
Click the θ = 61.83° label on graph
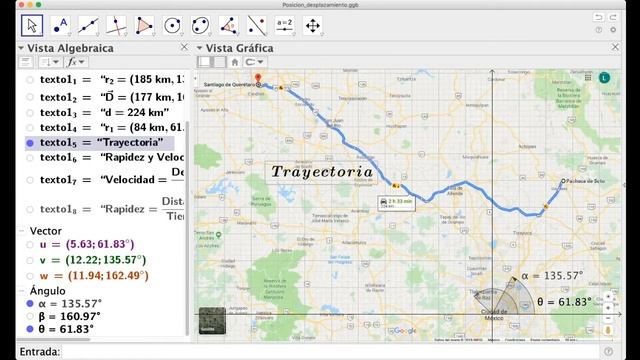tap(564, 302)
